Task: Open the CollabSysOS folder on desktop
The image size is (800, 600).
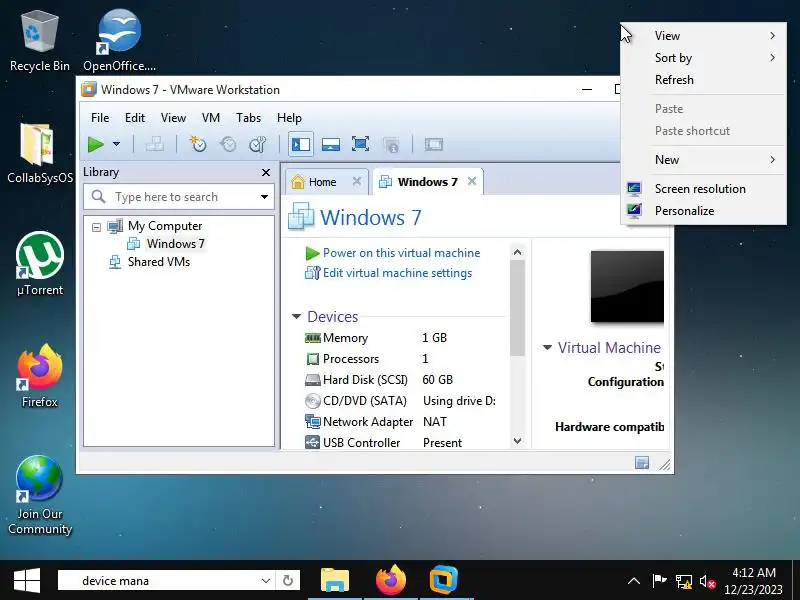Action: click(39, 153)
